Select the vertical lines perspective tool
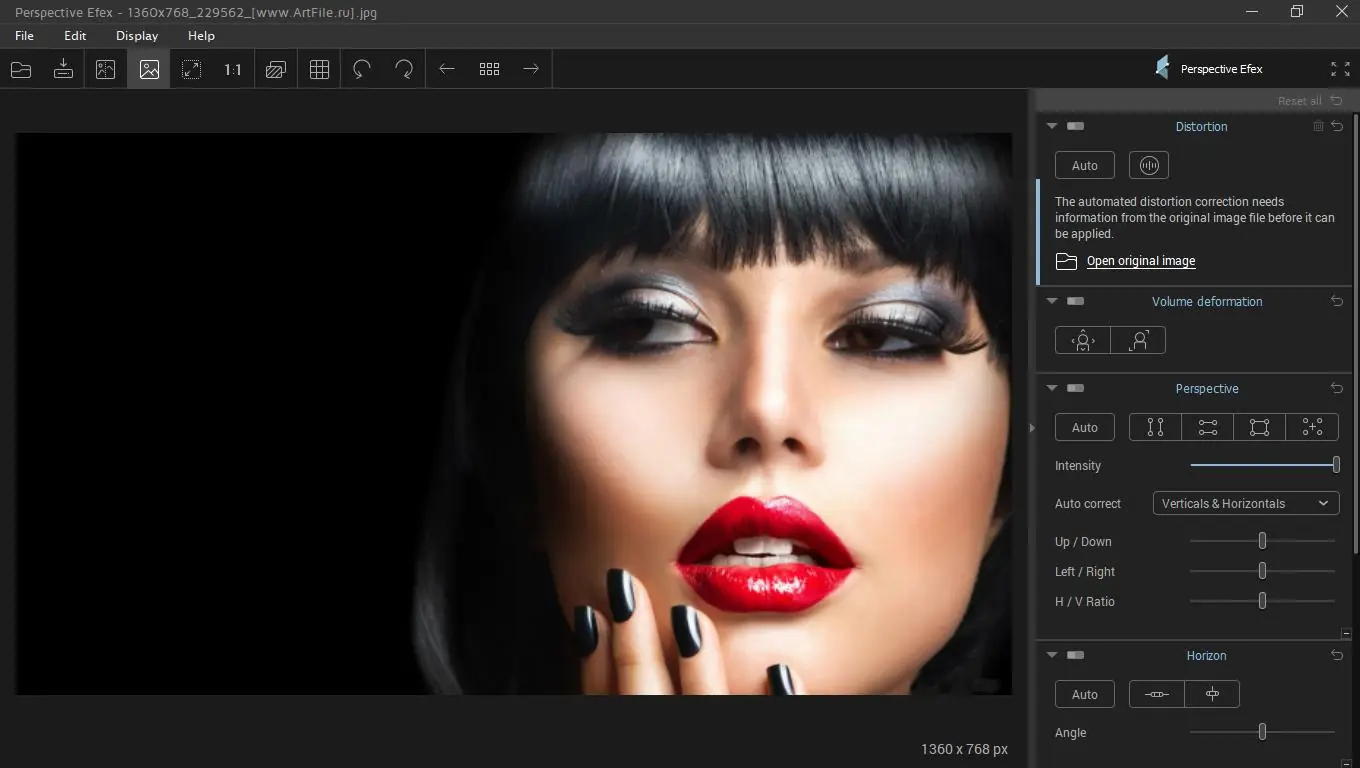 (x=1155, y=427)
